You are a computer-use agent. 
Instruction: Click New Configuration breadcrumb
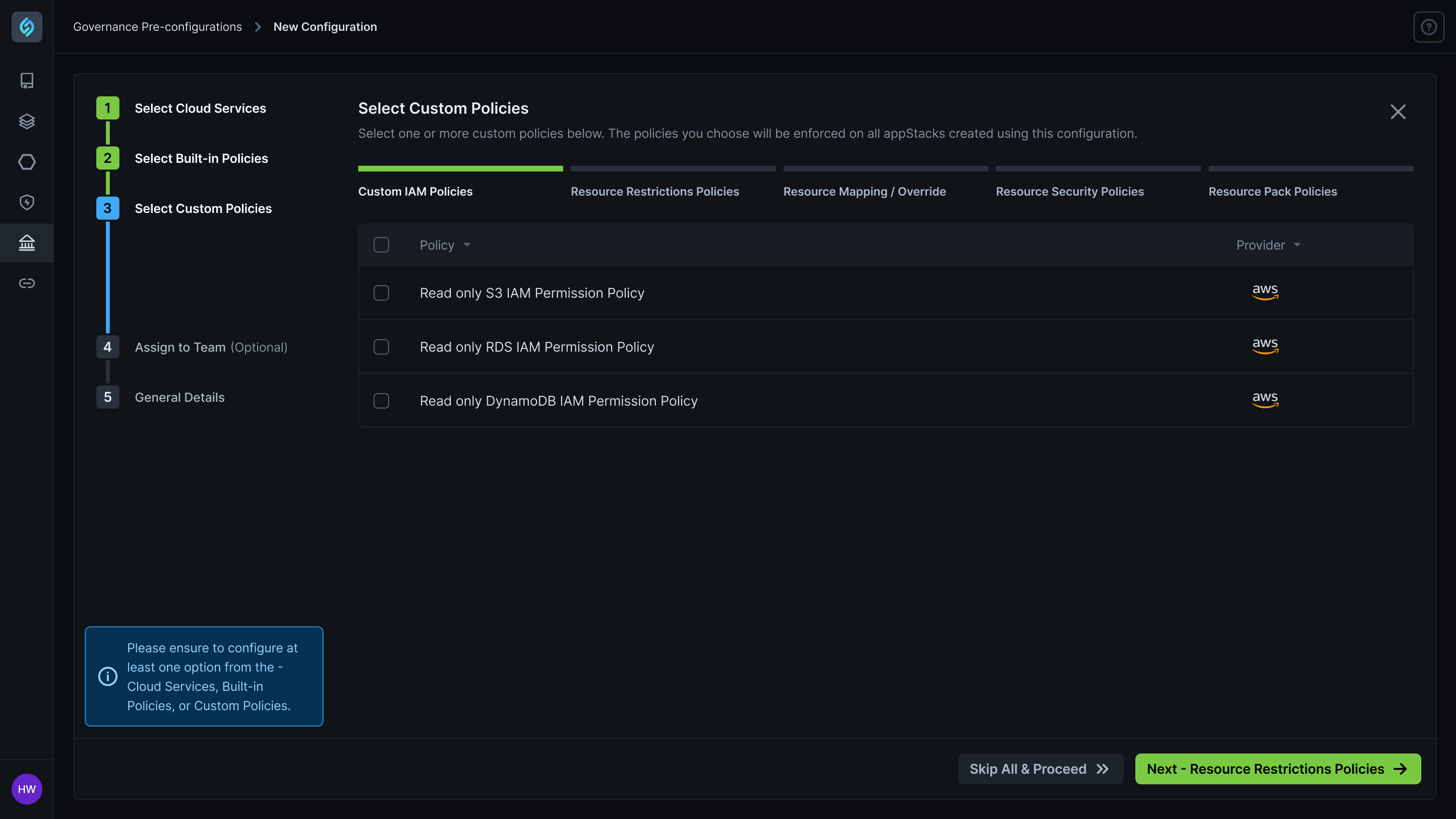click(325, 26)
